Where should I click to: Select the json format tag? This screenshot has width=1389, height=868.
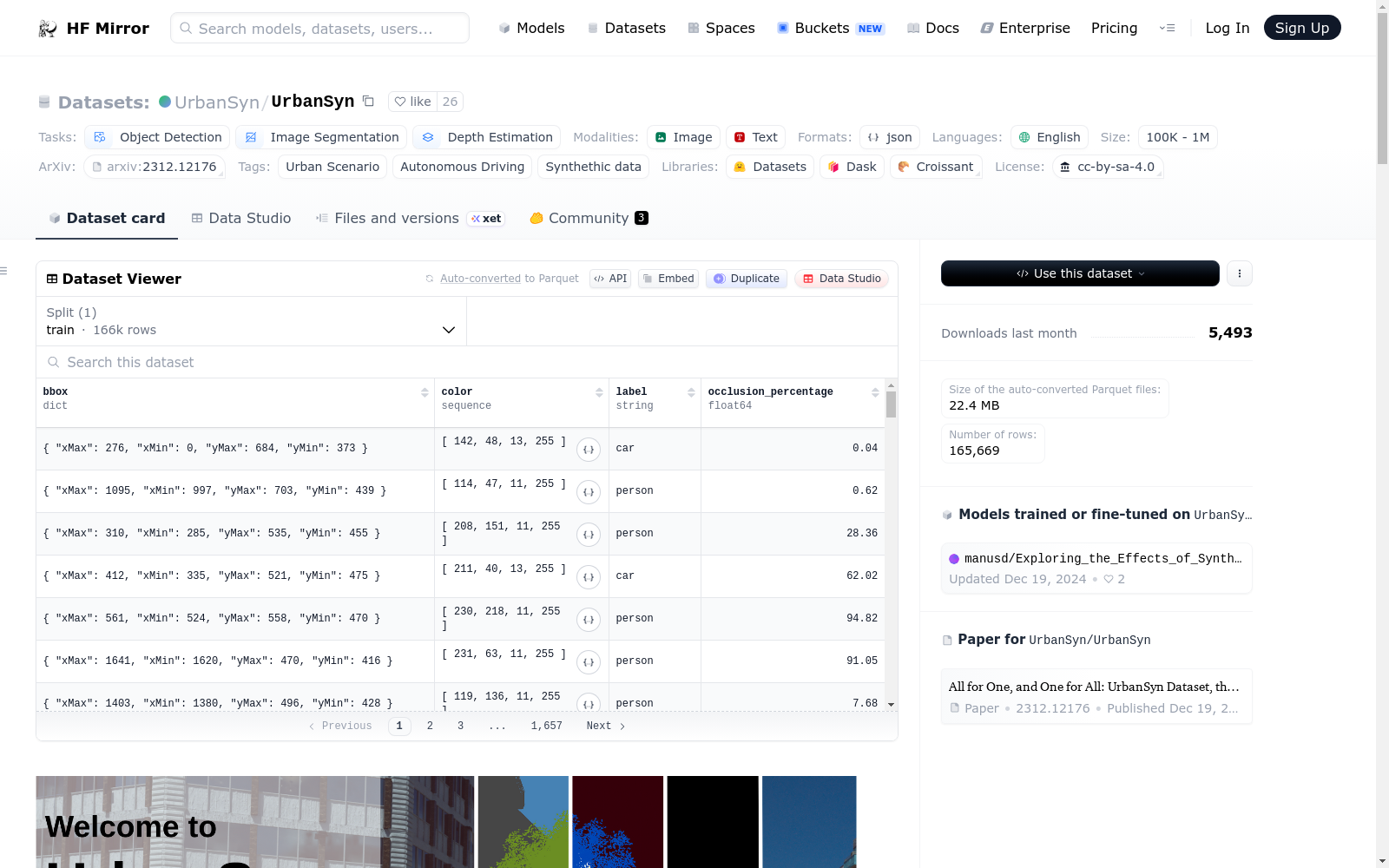click(x=890, y=137)
